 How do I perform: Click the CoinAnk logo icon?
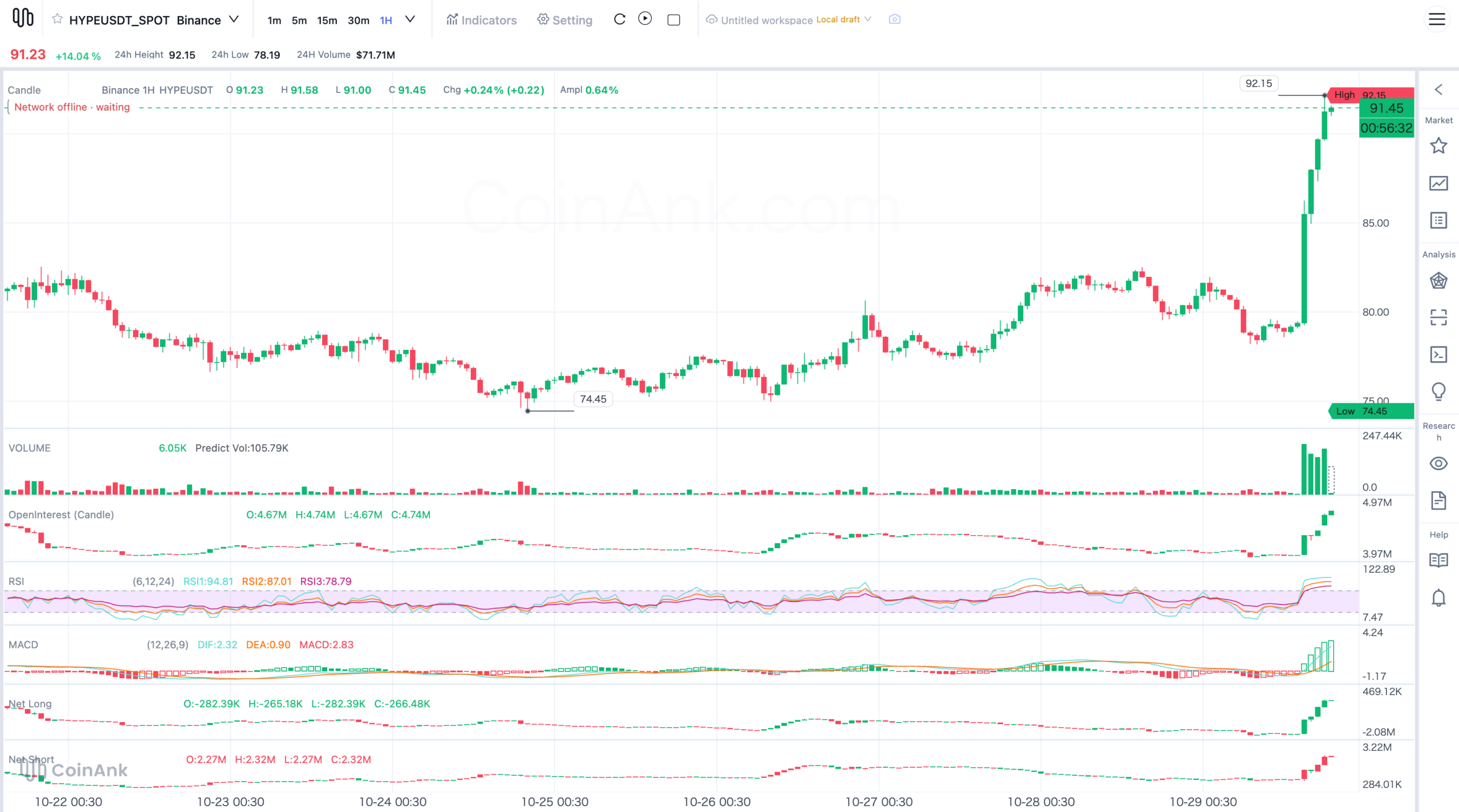point(23,18)
